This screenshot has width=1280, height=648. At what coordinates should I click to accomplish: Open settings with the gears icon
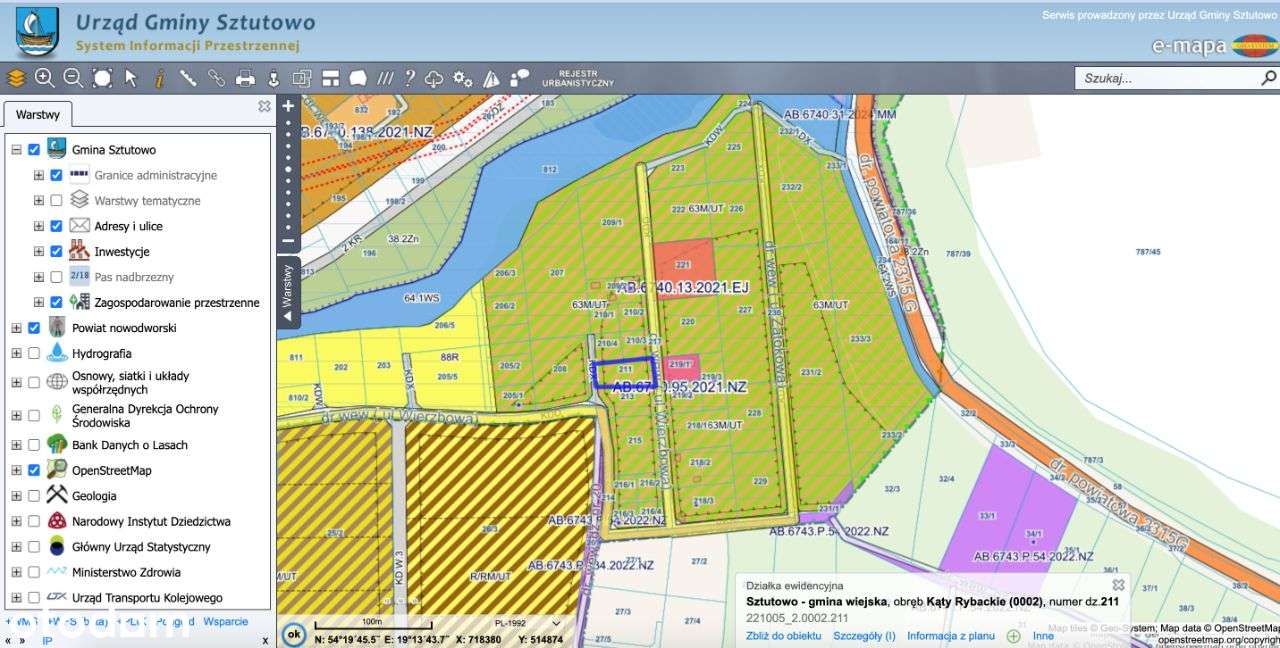(x=462, y=78)
